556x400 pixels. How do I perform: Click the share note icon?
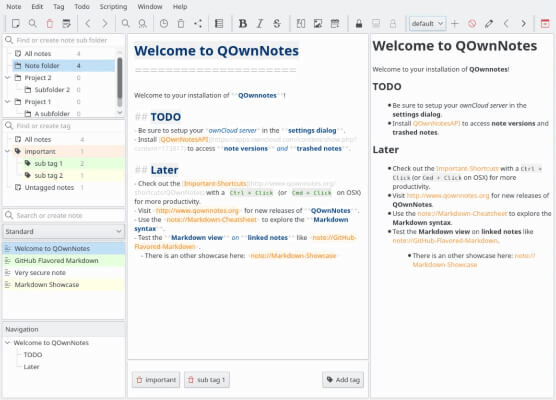[198, 24]
